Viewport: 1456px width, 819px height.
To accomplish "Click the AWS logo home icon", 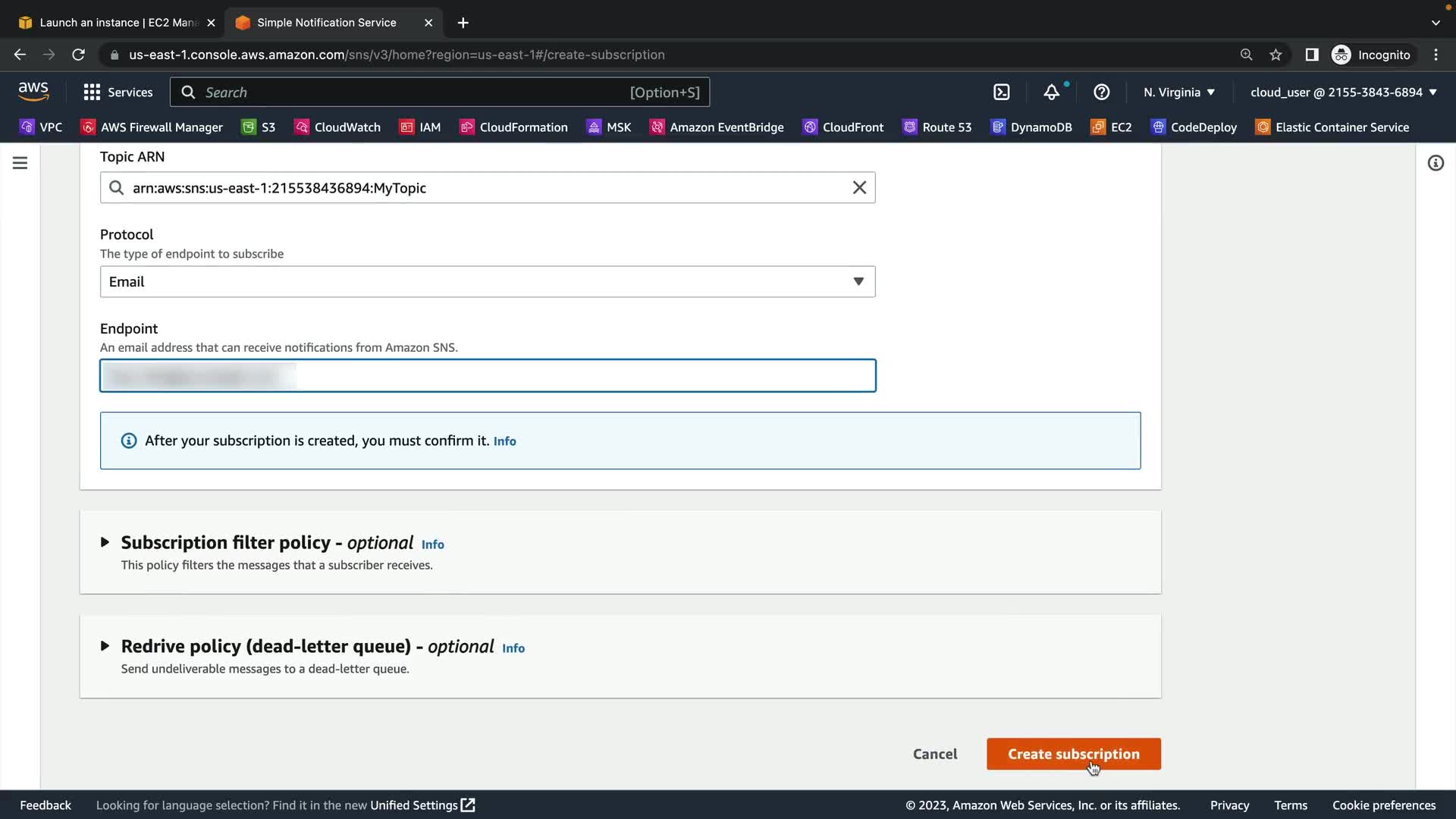I will pos(33,92).
